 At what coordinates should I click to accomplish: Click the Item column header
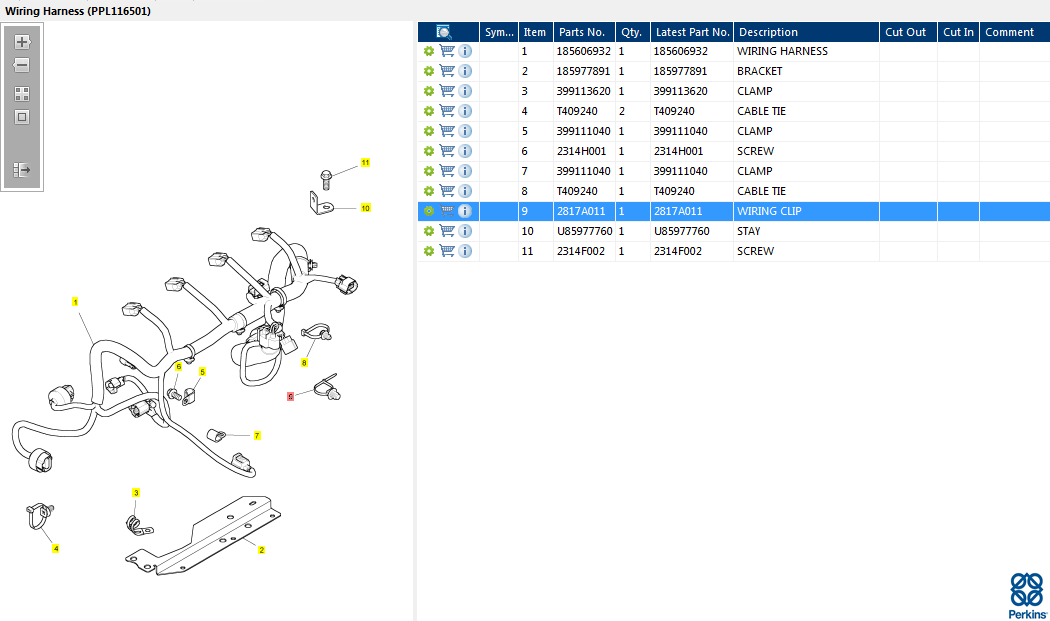[x=535, y=32]
